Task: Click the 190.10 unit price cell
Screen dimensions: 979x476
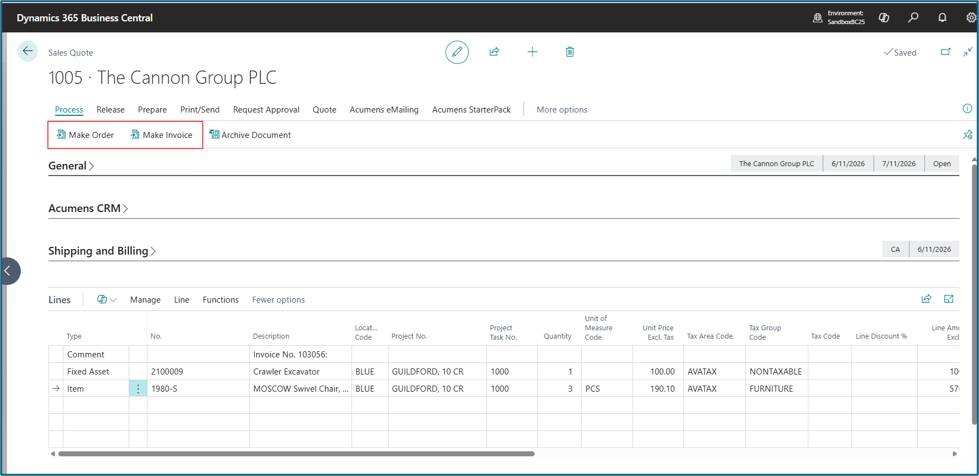Action: click(657, 389)
